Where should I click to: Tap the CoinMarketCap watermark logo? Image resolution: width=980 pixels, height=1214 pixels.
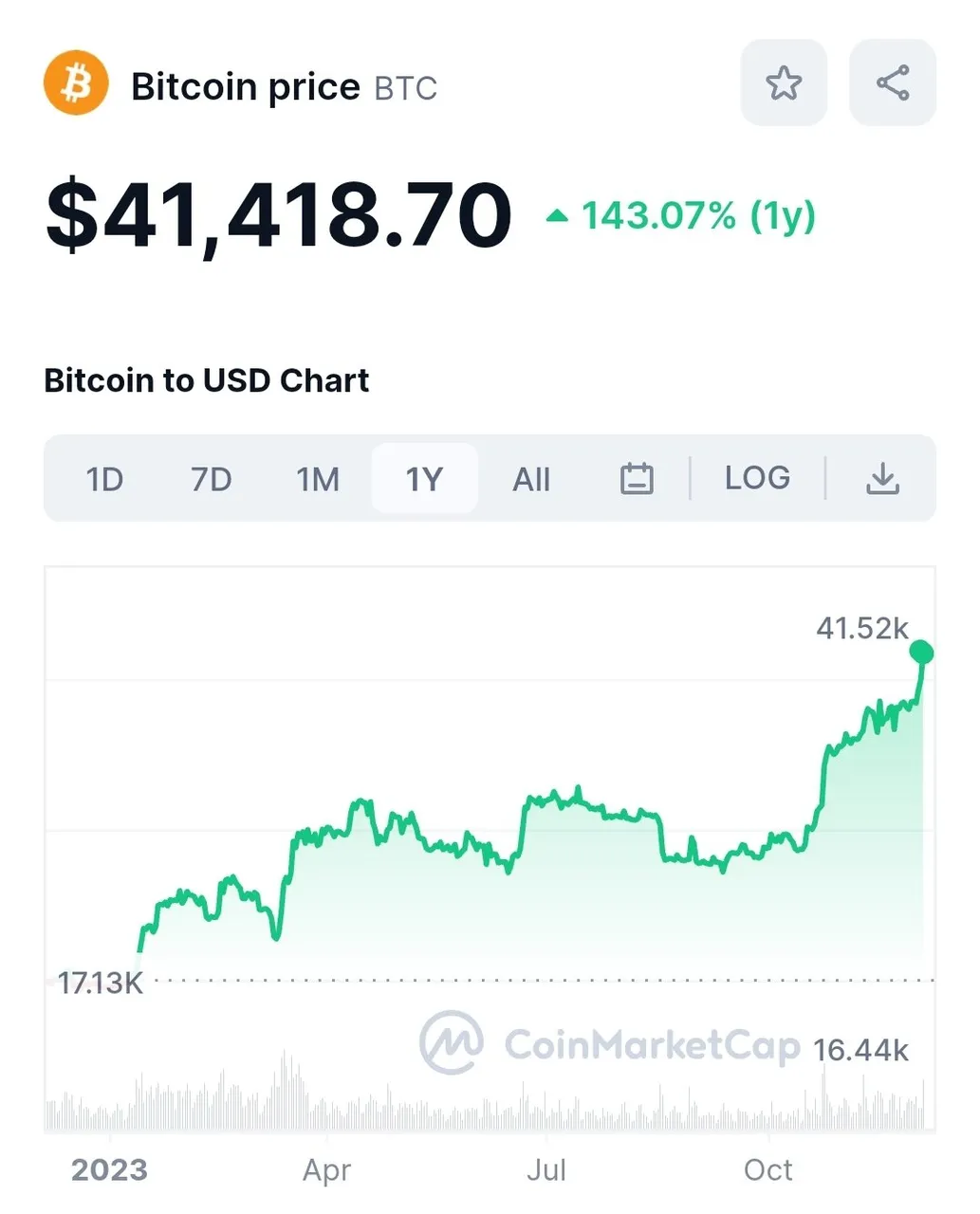pyautogui.click(x=610, y=1043)
